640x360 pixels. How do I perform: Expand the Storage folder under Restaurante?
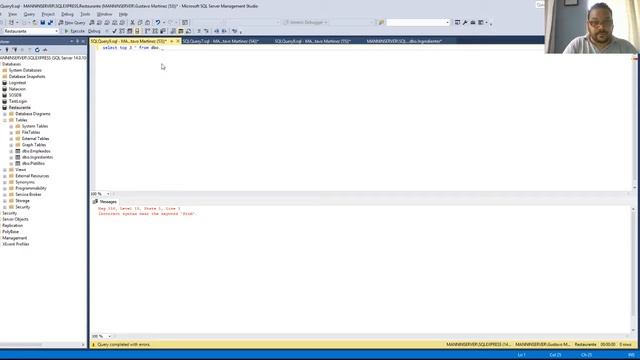click(x=5, y=201)
